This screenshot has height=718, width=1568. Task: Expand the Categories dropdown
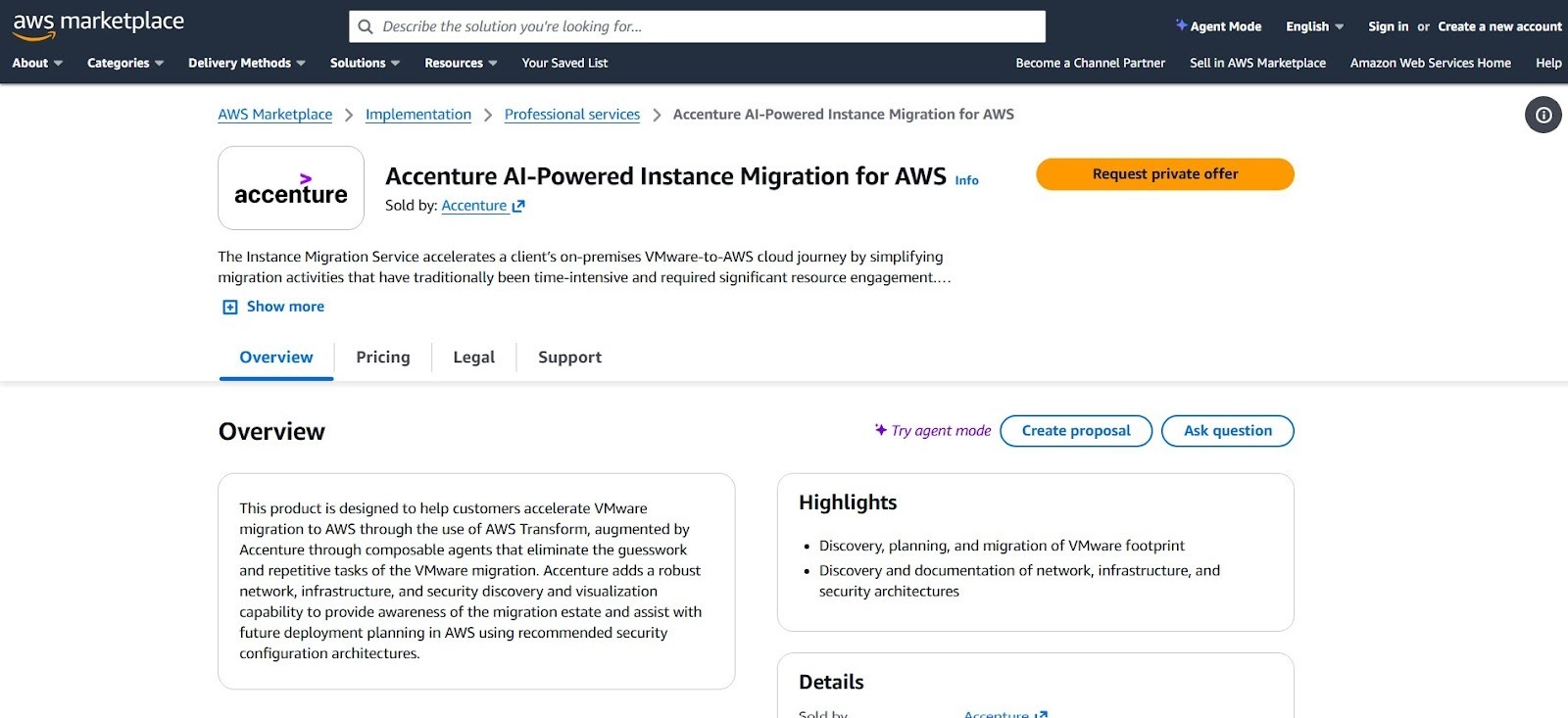125,63
